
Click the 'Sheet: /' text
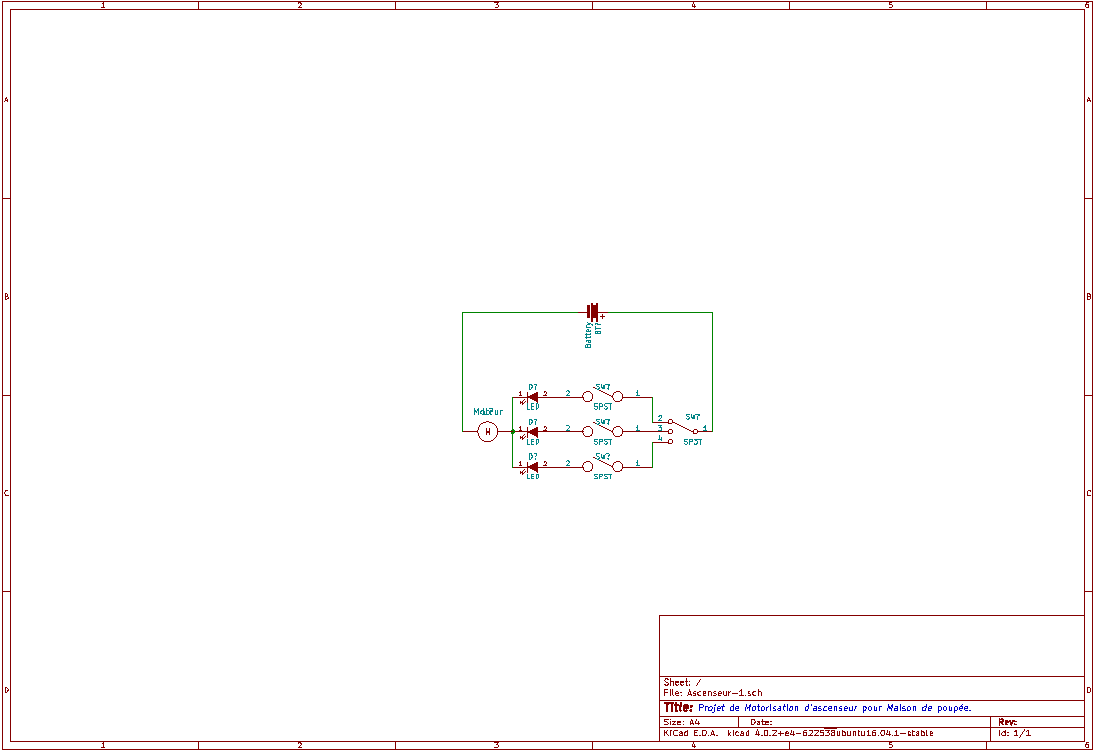682,683
